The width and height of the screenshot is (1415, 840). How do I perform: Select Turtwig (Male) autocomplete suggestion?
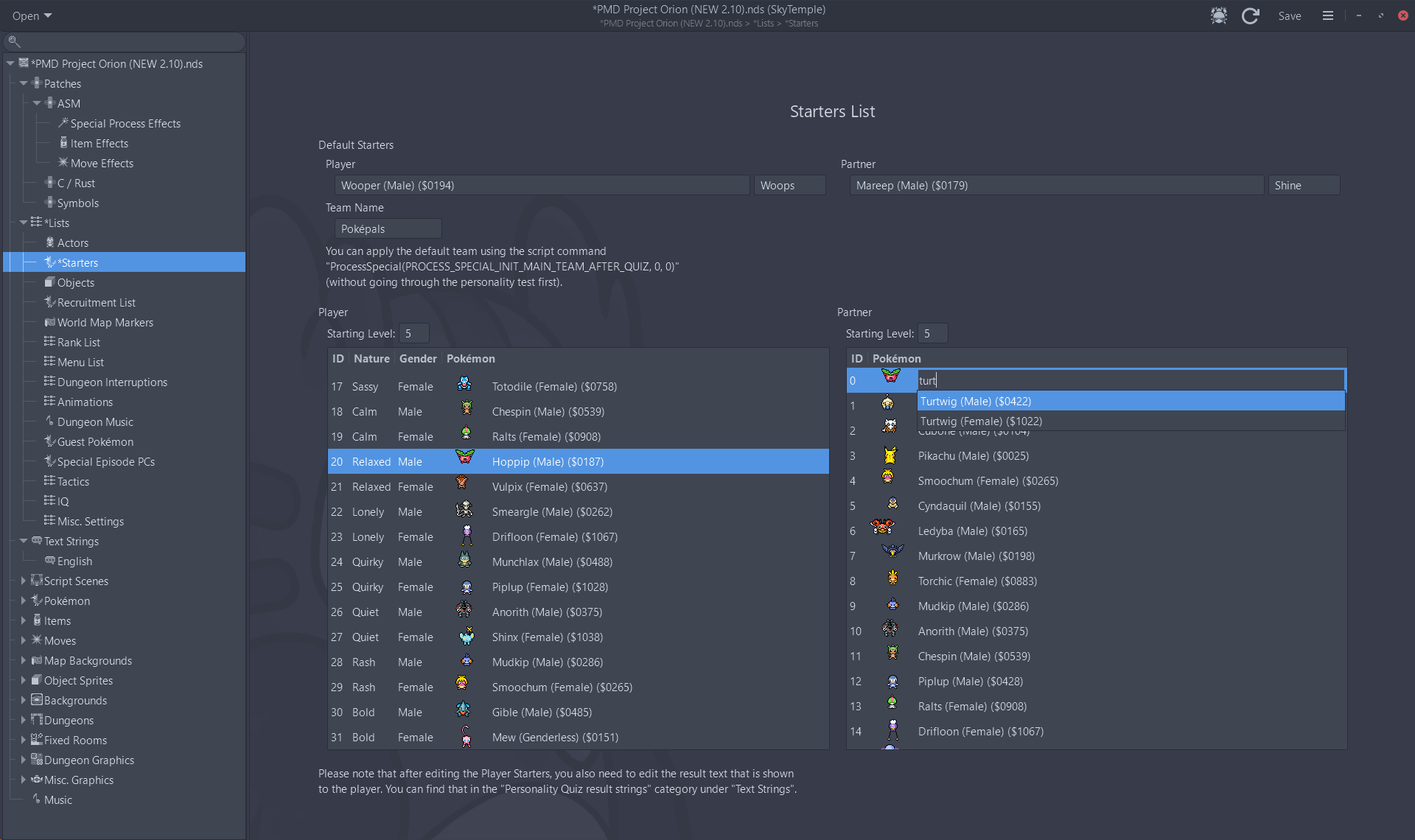tap(975, 401)
